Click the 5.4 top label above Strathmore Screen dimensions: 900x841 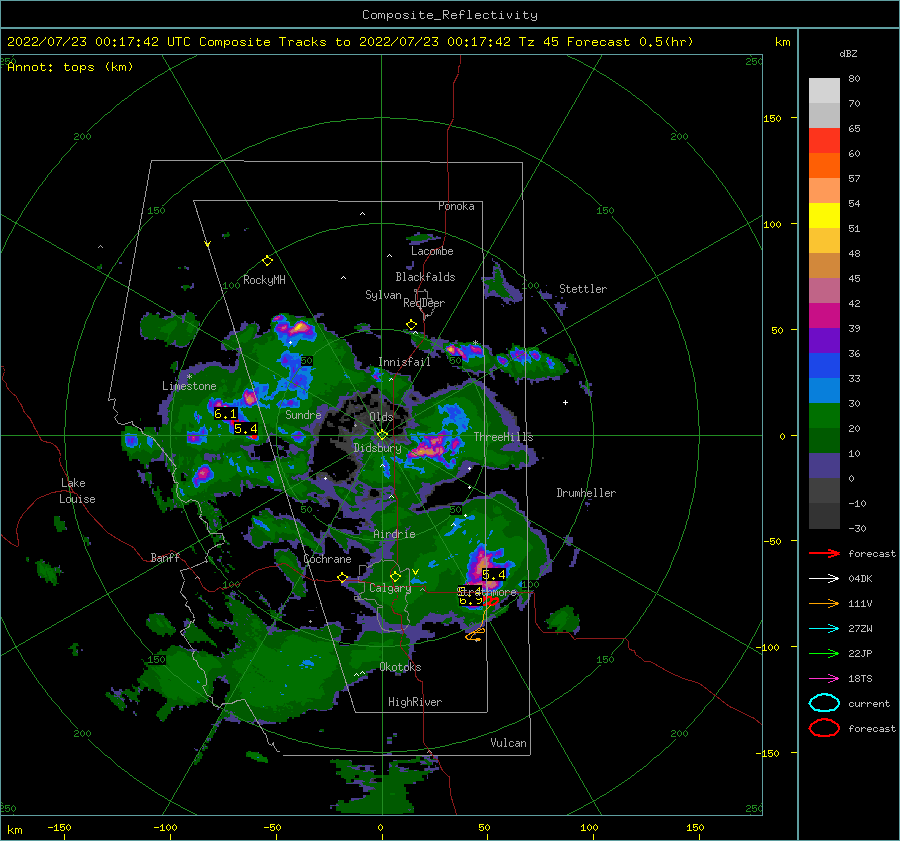click(494, 574)
